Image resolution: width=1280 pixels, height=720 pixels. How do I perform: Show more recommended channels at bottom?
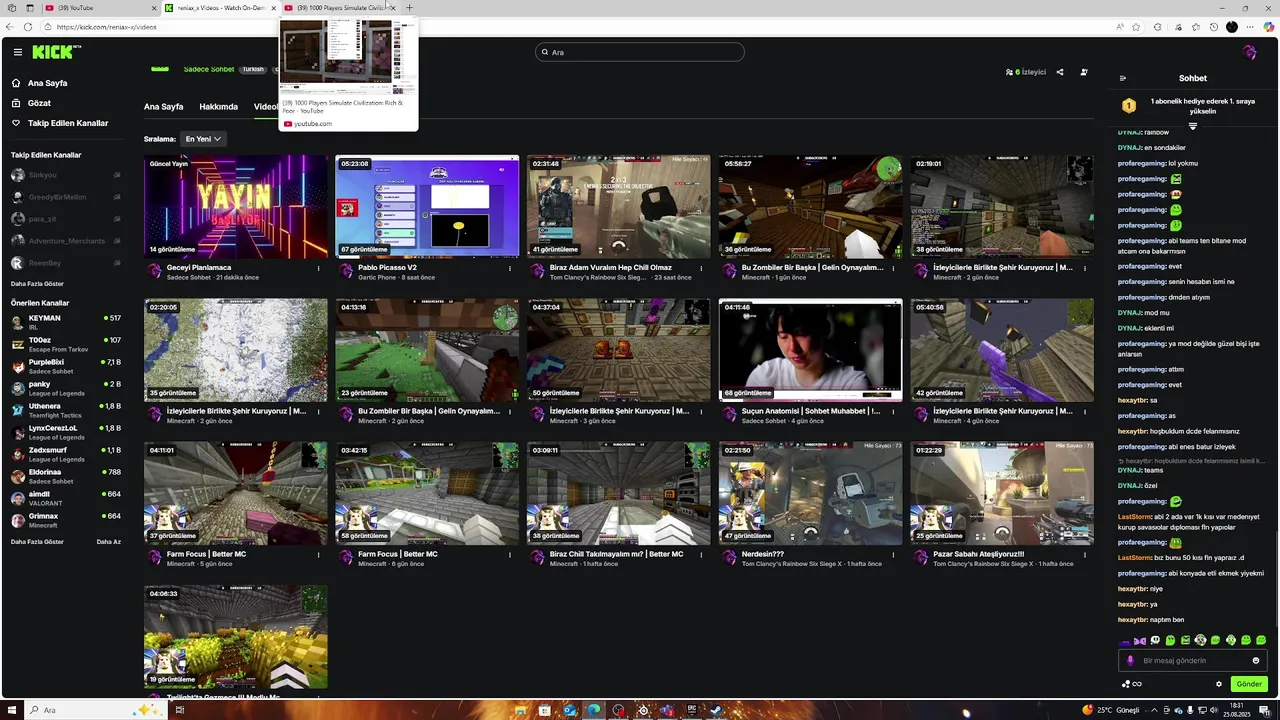[x=37, y=542]
